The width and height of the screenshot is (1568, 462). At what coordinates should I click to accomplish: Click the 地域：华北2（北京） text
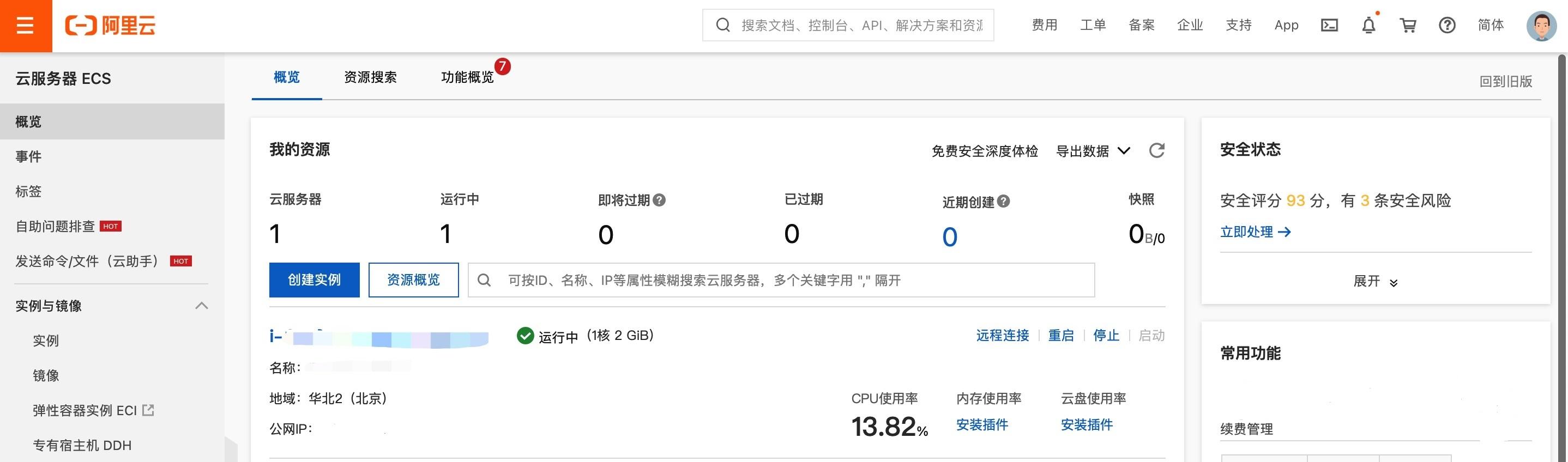point(329,399)
